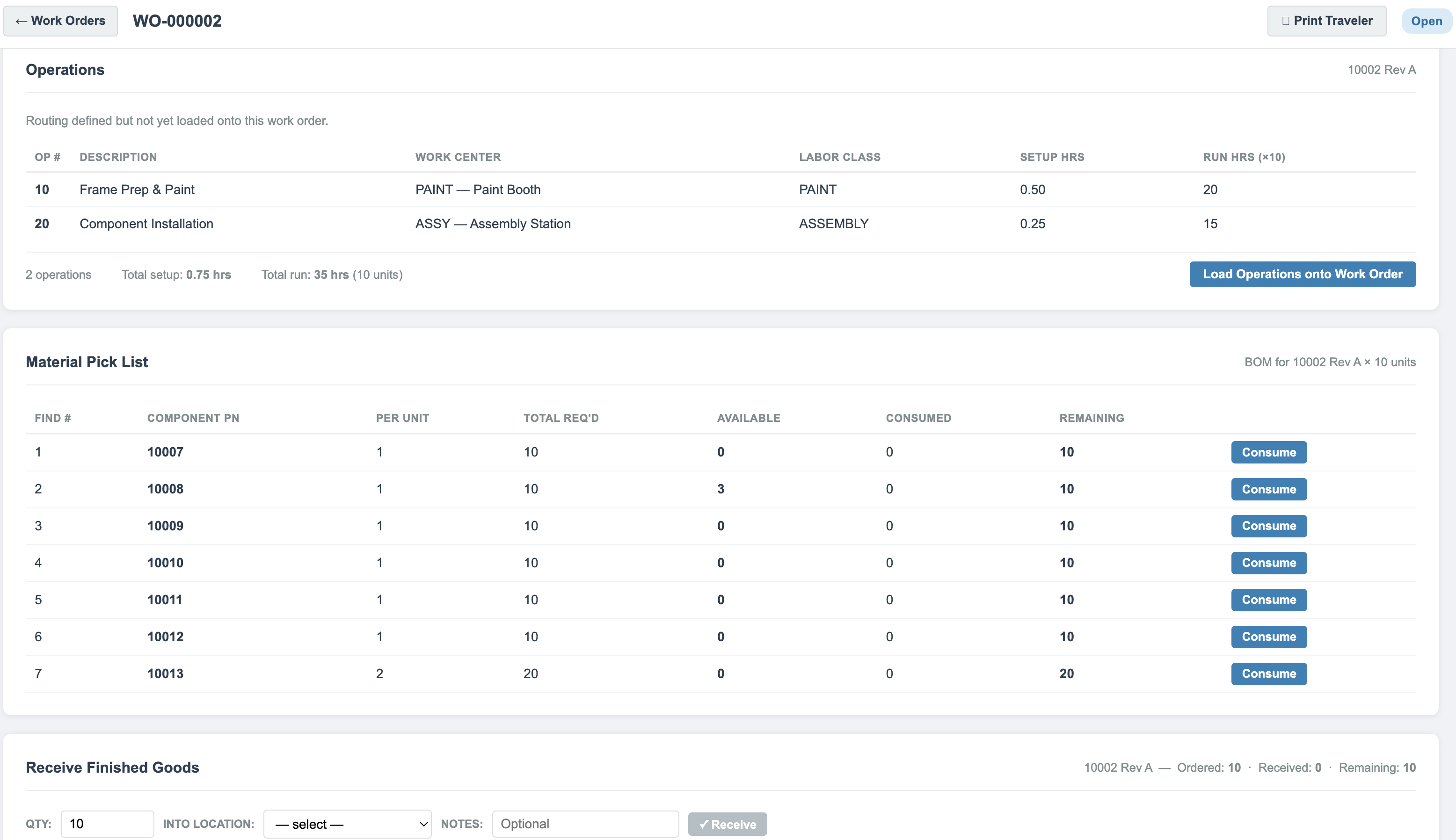Image resolution: width=1456 pixels, height=840 pixels.
Task: Click component PN 10012
Action: coord(165,637)
